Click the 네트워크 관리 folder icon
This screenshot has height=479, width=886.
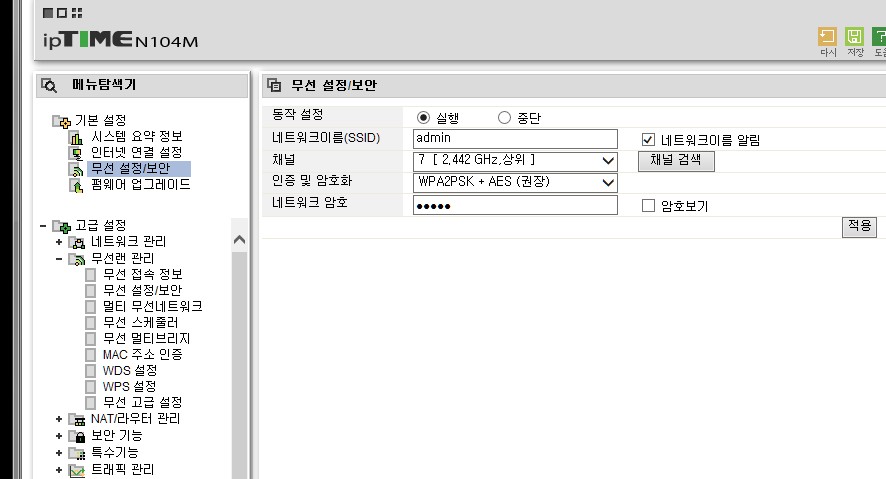pyautogui.click(x=77, y=242)
